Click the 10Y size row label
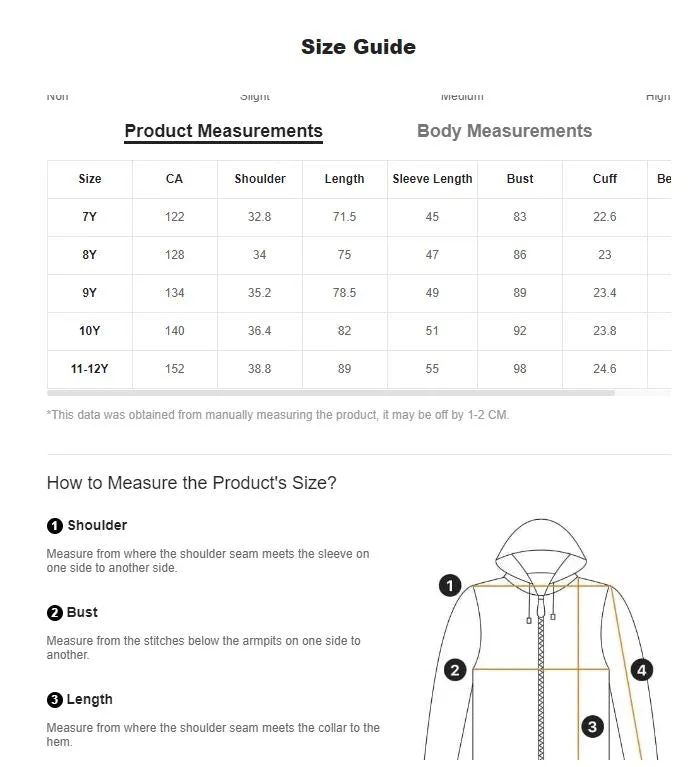 click(x=90, y=331)
